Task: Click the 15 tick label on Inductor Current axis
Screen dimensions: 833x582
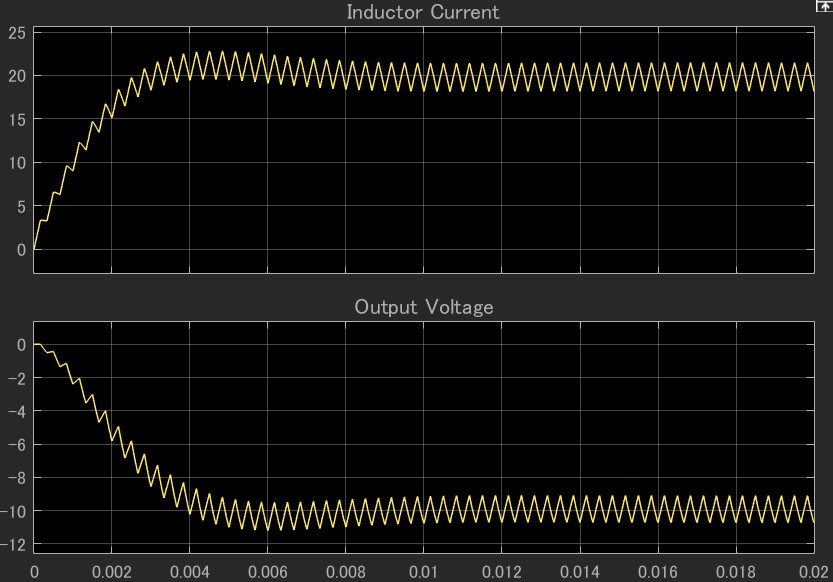Action: click(x=17, y=119)
